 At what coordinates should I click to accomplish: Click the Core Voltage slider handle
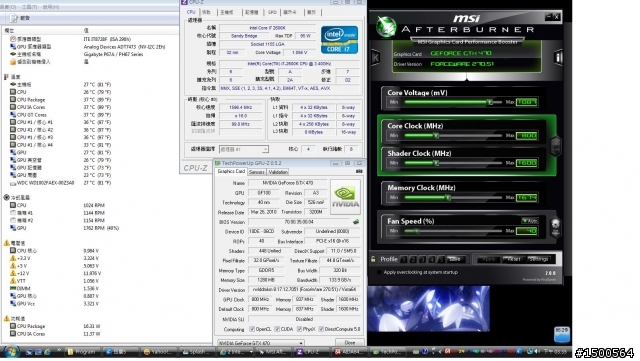490,102
